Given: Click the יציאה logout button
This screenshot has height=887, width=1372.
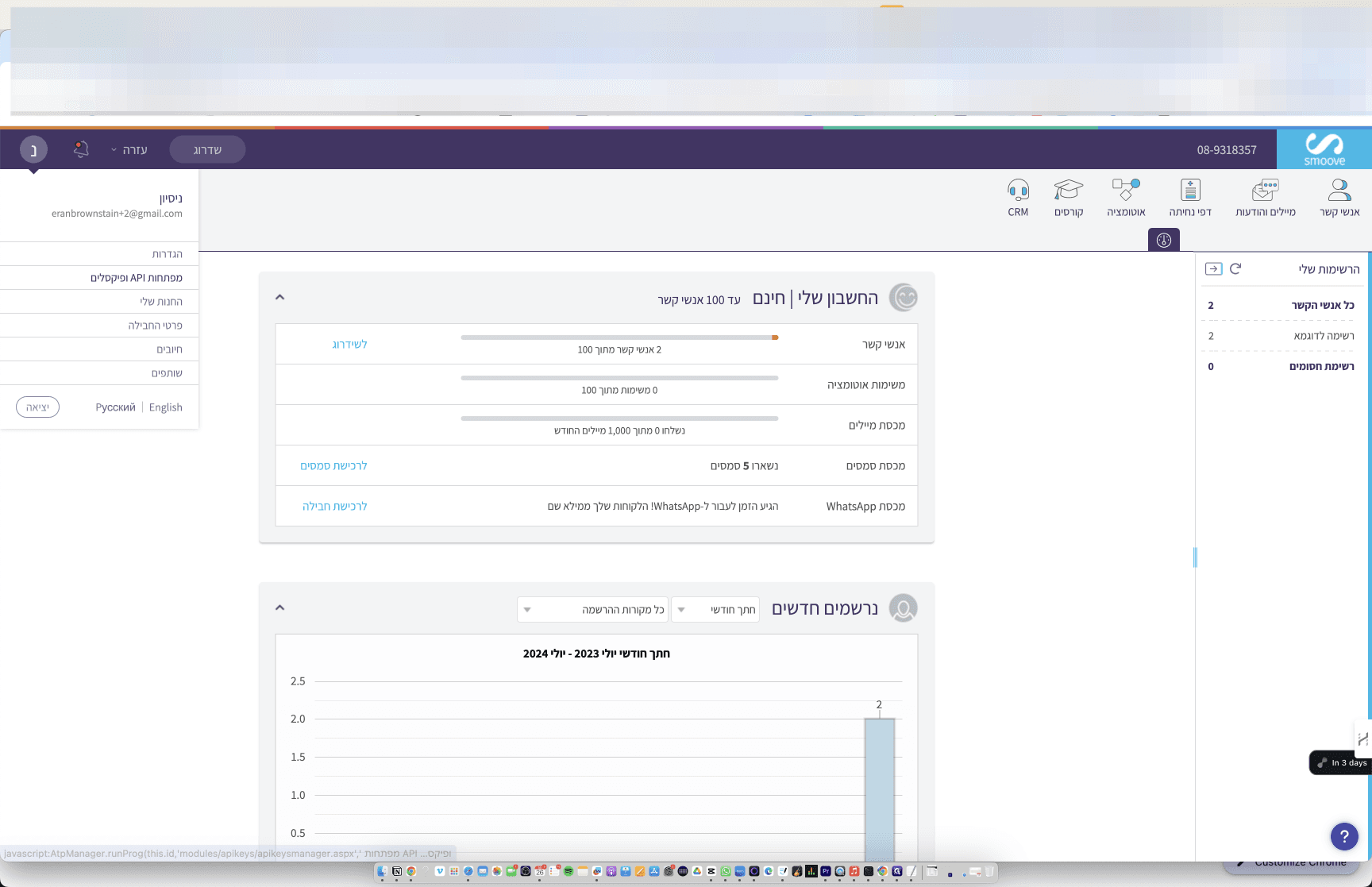Looking at the screenshot, I should point(37,407).
